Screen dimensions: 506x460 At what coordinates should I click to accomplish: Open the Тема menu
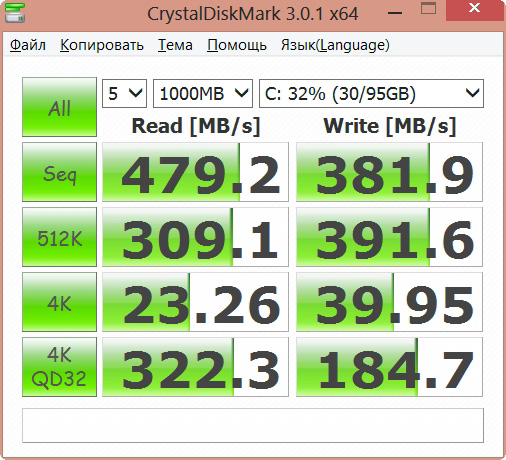(x=175, y=45)
